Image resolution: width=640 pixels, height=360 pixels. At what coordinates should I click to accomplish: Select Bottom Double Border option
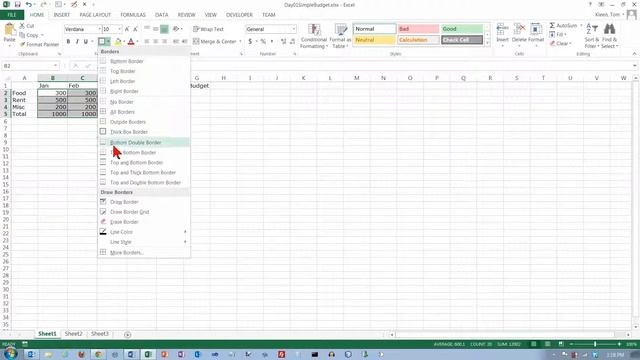pos(144,142)
